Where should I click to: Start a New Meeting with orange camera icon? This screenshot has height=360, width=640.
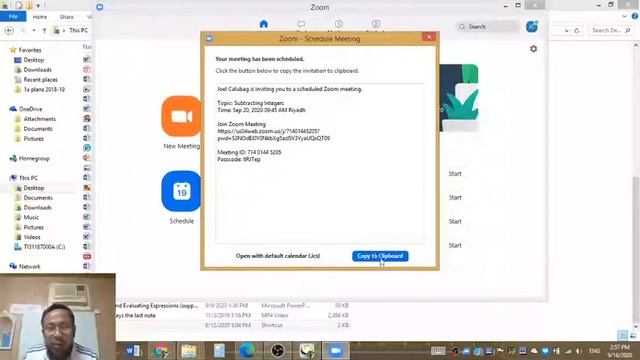coord(182,116)
